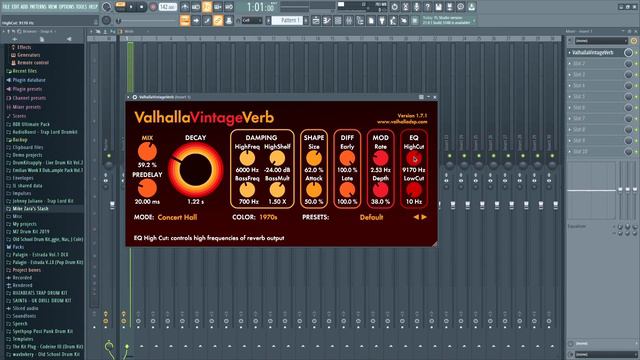Toggle the Pat/Song mode switch
This screenshot has height=360, width=640.
tap(120, 7)
